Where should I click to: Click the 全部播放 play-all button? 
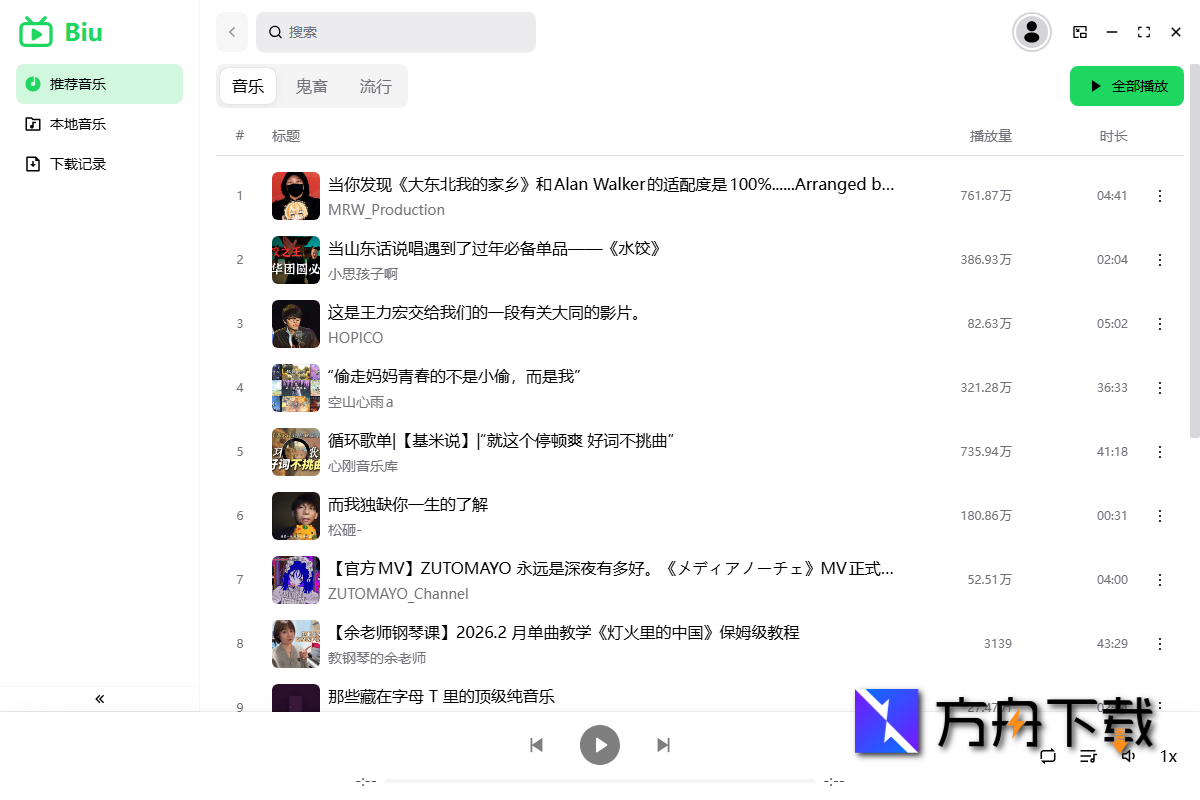(1126, 86)
